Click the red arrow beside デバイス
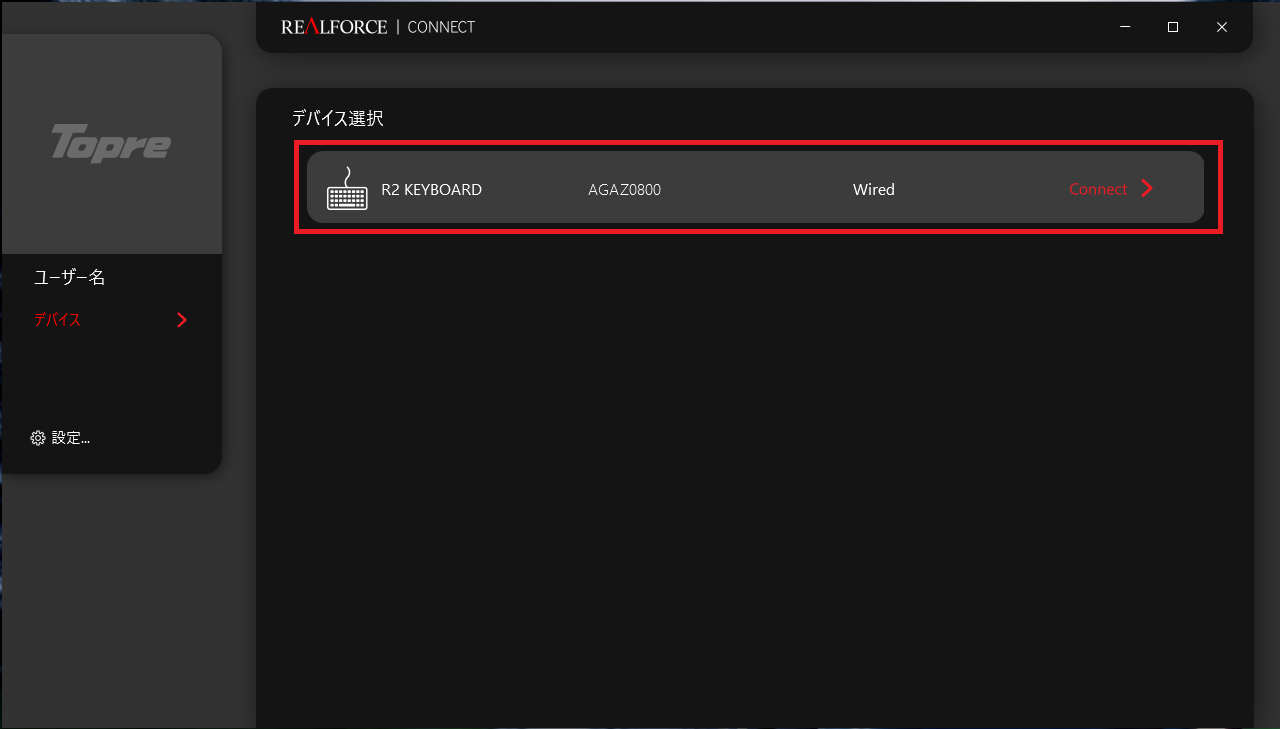The width and height of the screenshot is (1280, 729). (x=181, y=320)
